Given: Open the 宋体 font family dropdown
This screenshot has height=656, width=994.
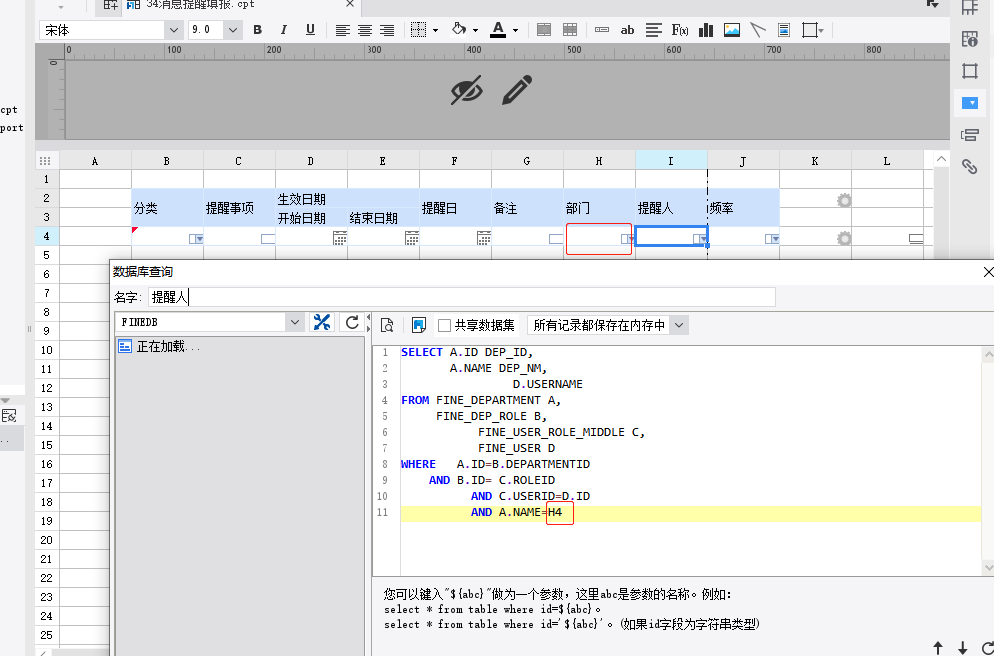Looking at the screenshot, I should pos(173,30).
